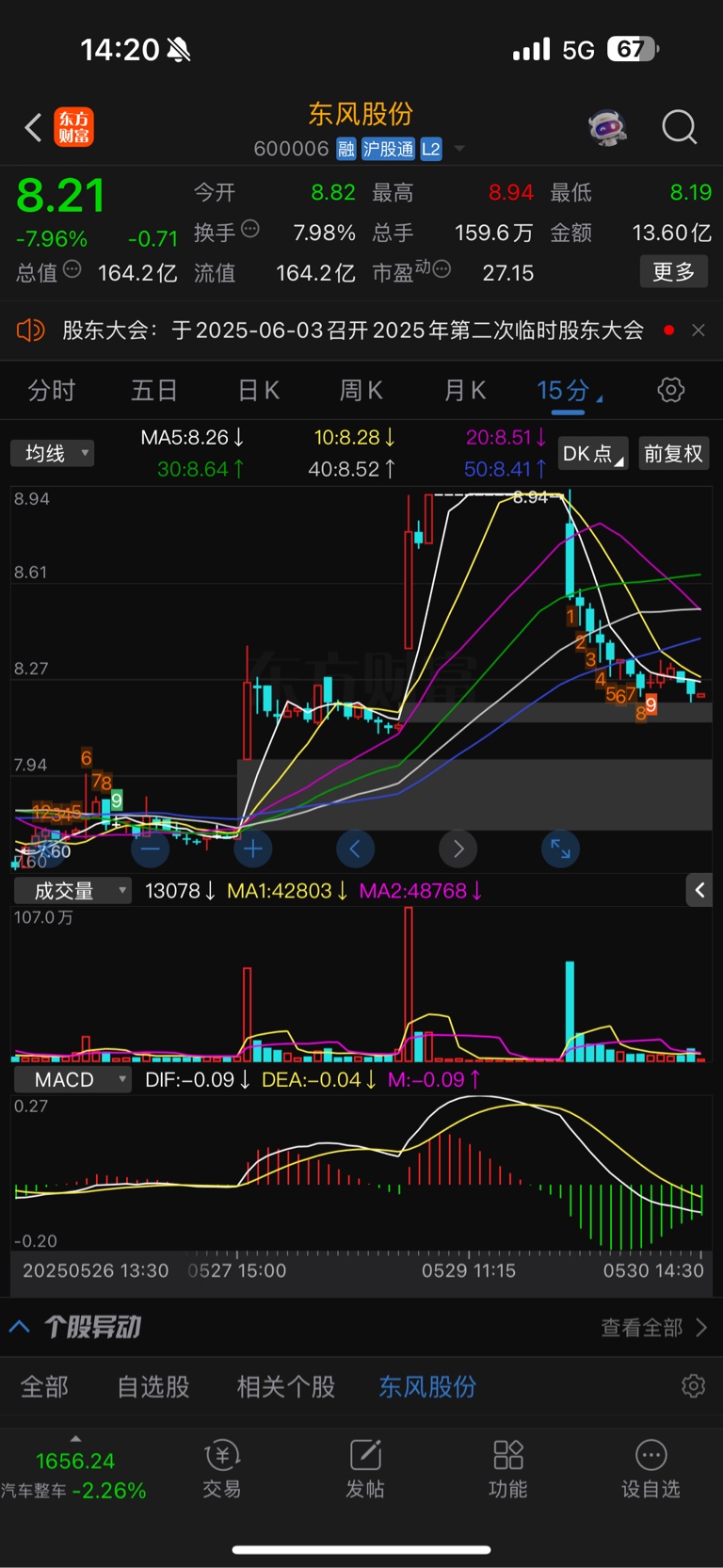The width and height of the screenshot is (723, 1568).
Task: Tap the tallest red volume bar
Action: click(409, 984)
